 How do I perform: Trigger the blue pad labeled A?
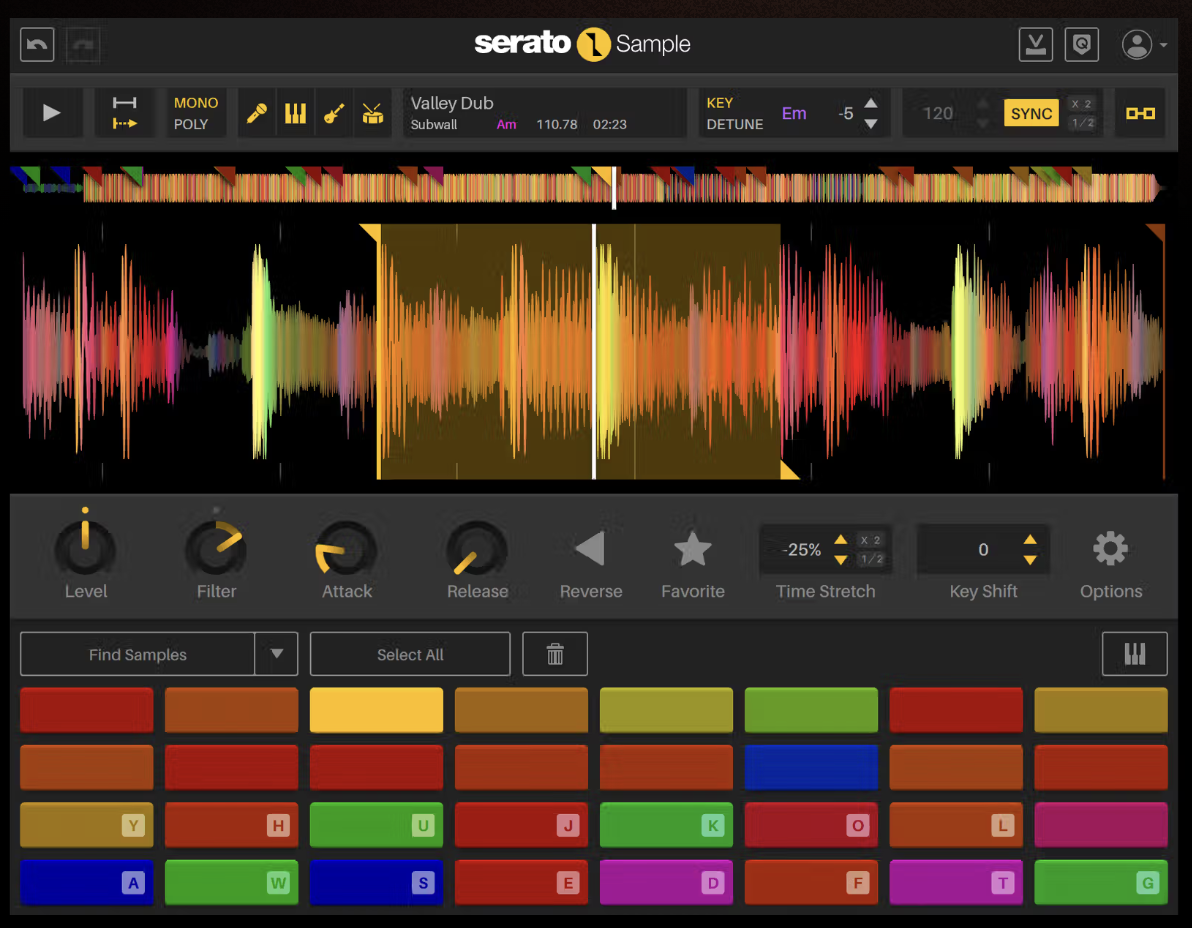point(86,882)
